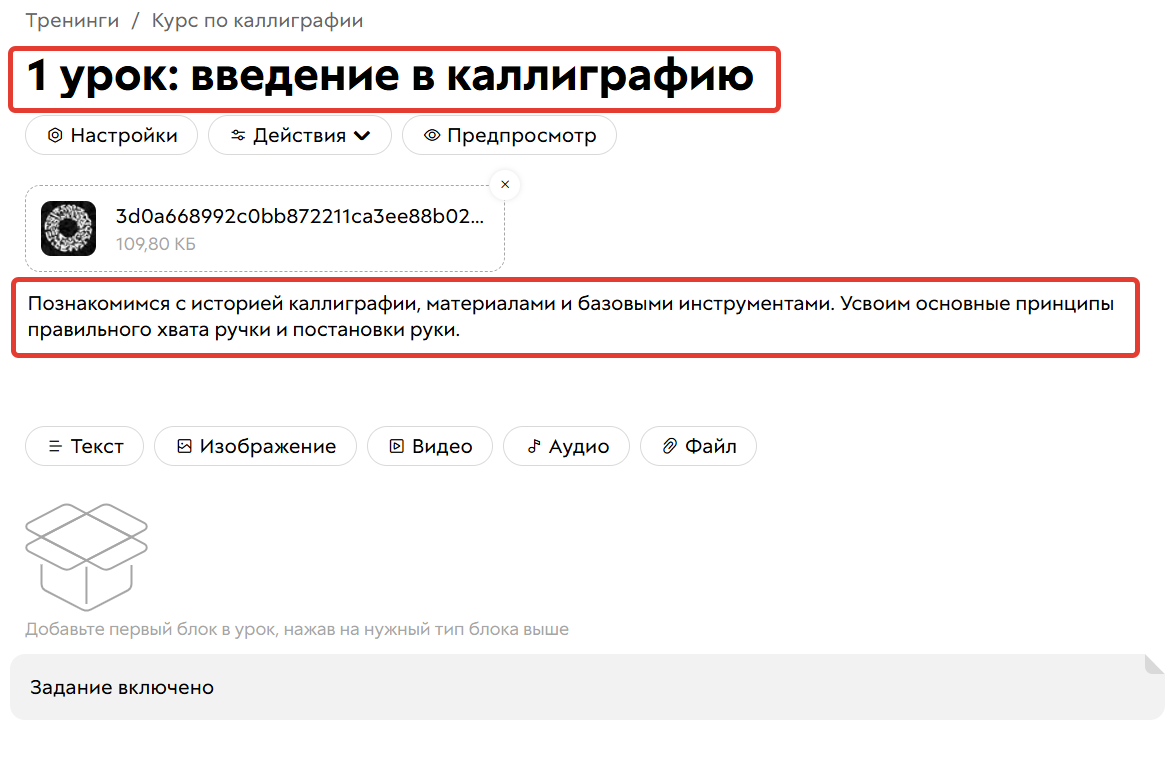Click the Файл paperclip icon

(668, 446)
